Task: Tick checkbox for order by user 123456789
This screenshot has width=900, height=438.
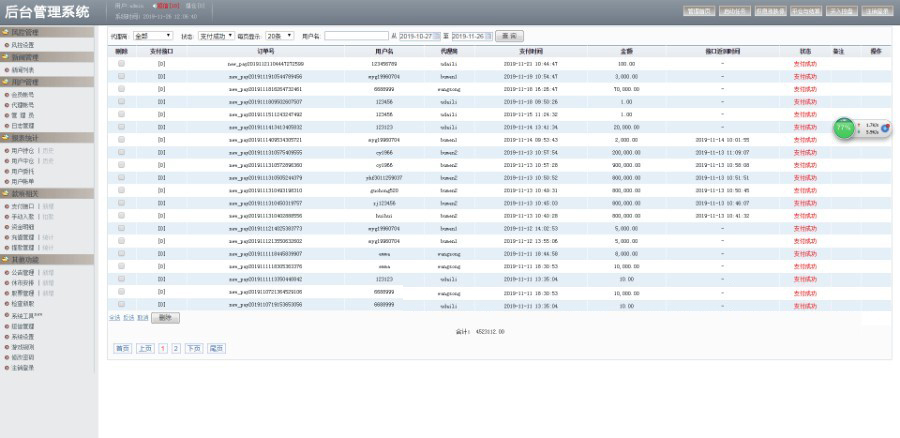Action: pos(122,63)
